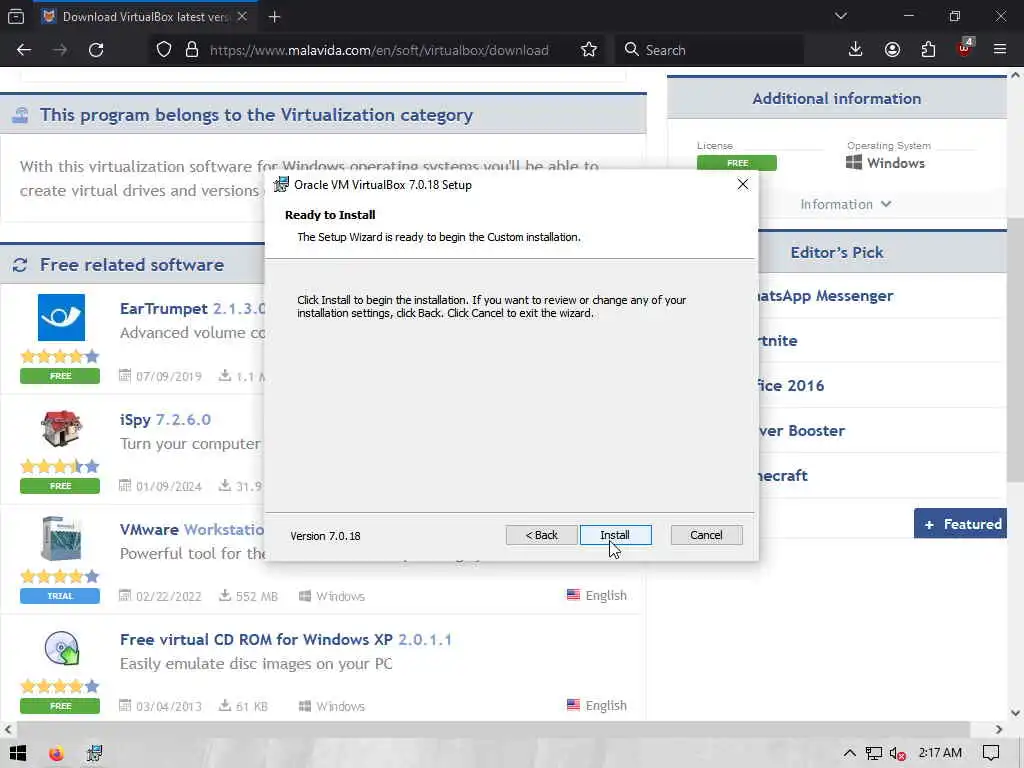Click the FREE license badge in Additional information

point(737,163)
